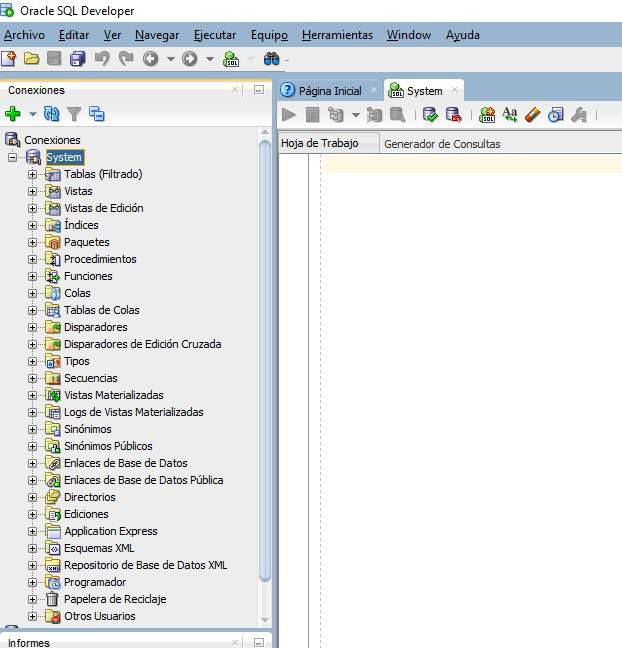Viewport: 622px width, 648px height.
Task: Open the Archivo menu
Action: pos(24,35)
